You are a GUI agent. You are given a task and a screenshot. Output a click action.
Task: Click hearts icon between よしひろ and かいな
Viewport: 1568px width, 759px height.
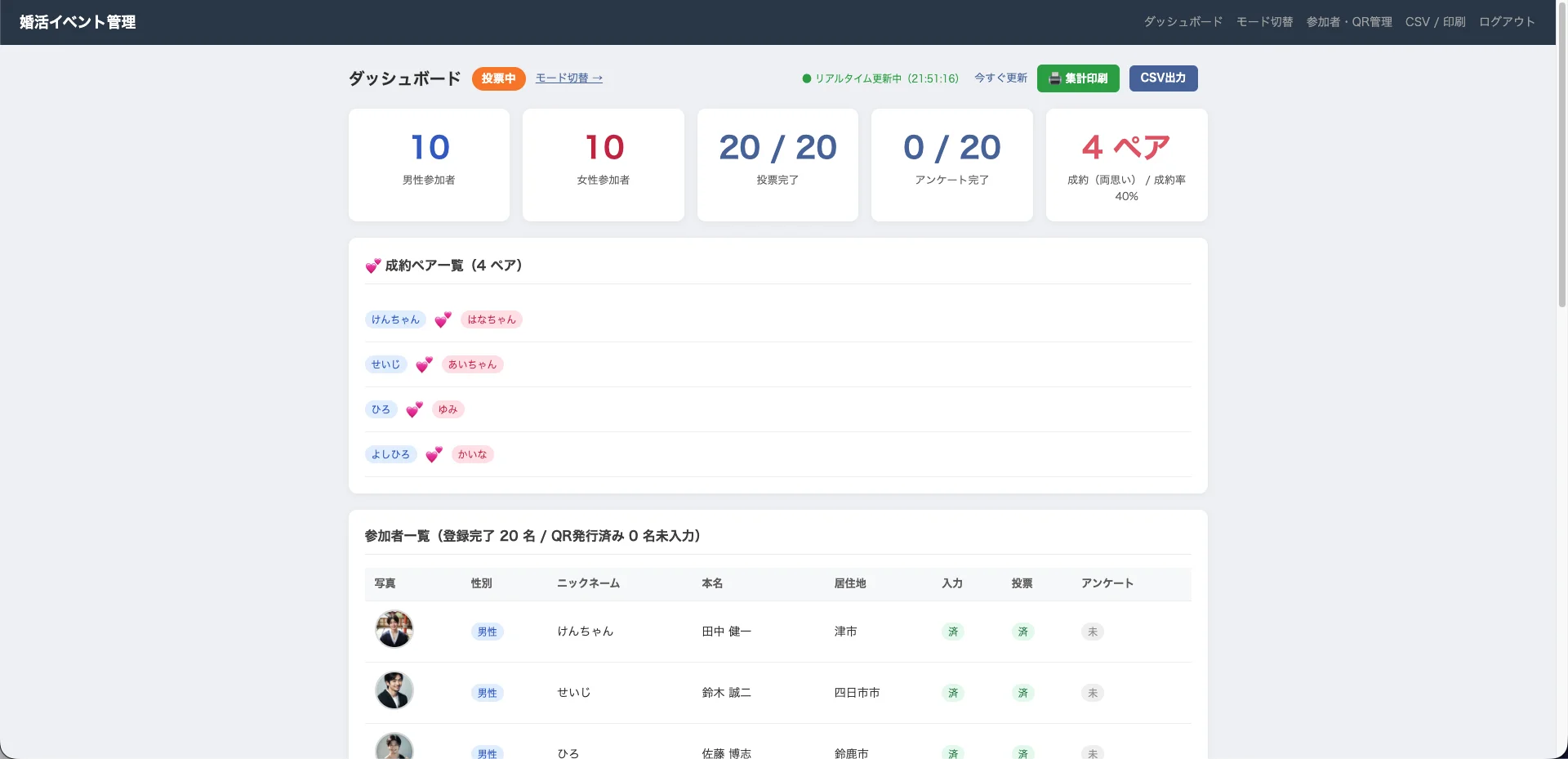coord(434,454)
